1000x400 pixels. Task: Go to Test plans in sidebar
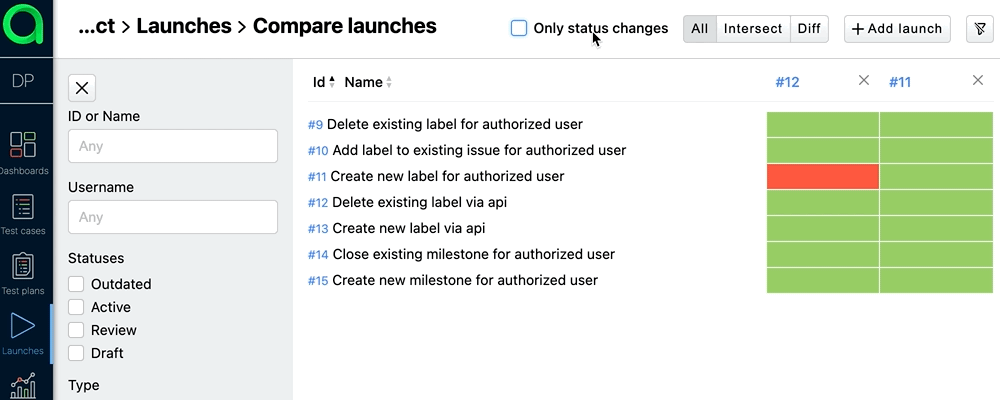tap(22, 267)
